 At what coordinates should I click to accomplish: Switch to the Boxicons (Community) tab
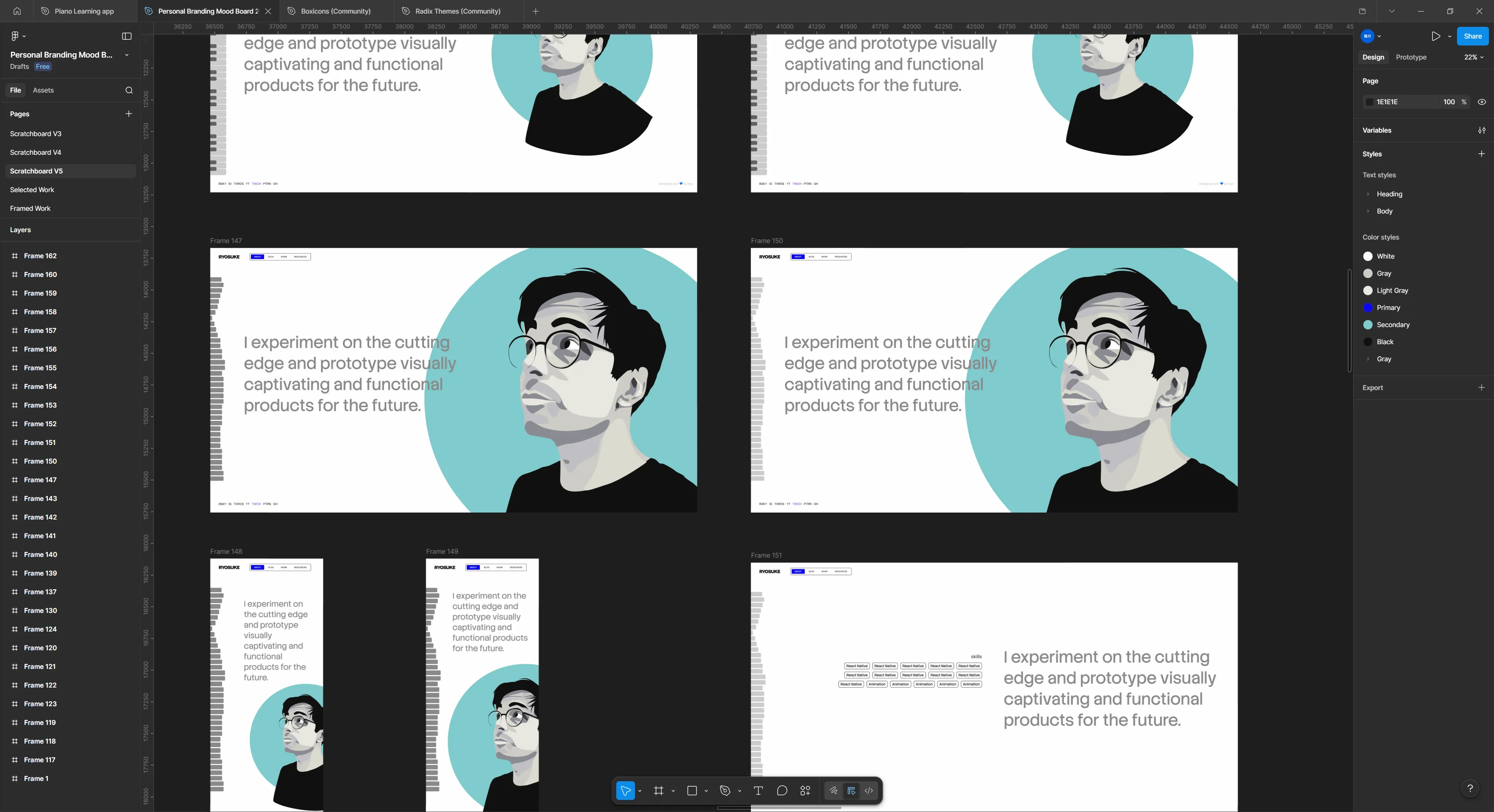[335, 10]
